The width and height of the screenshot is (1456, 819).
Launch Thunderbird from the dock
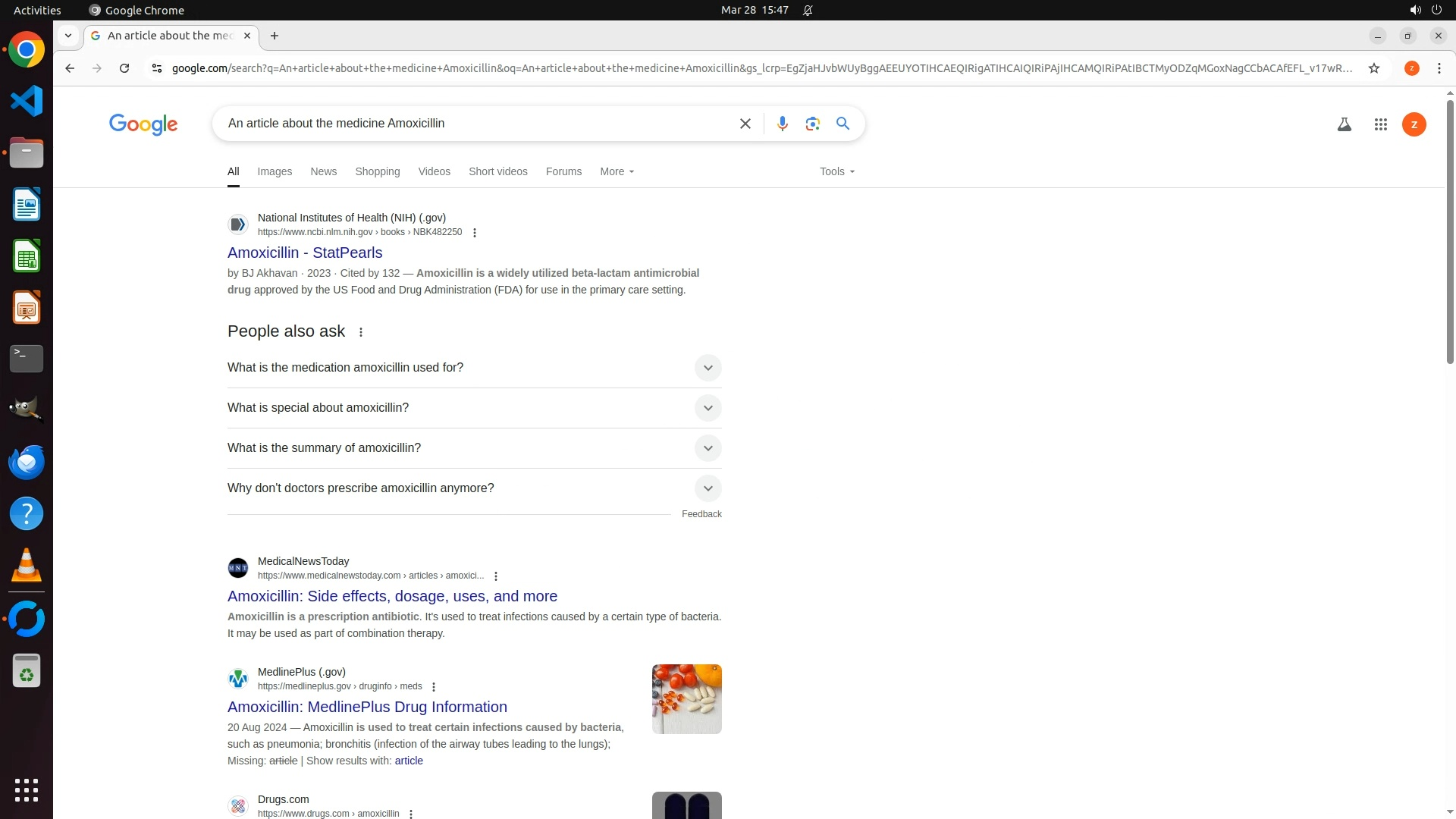click(x=27, y=462)
